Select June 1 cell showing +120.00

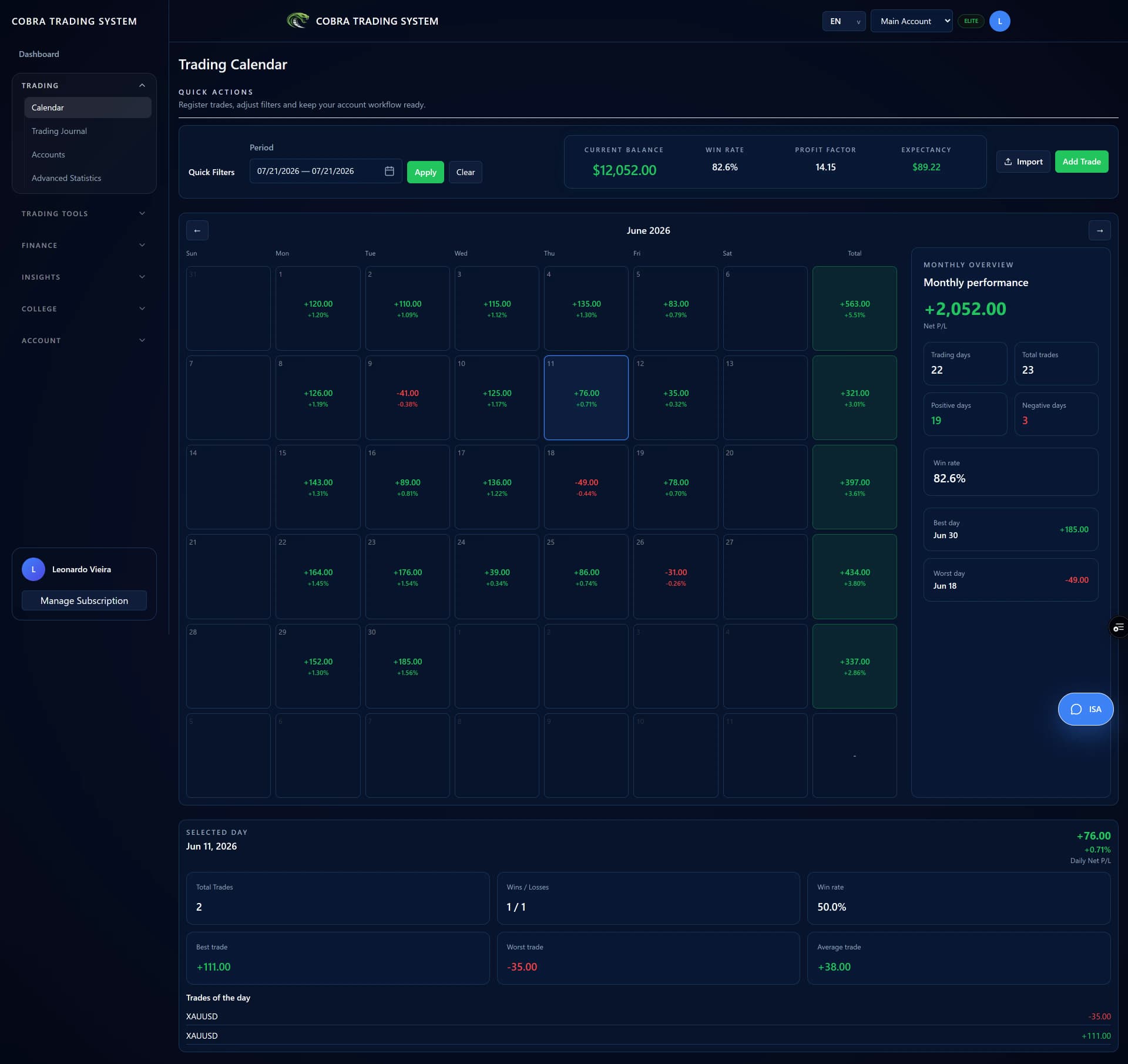click(318, 308)
